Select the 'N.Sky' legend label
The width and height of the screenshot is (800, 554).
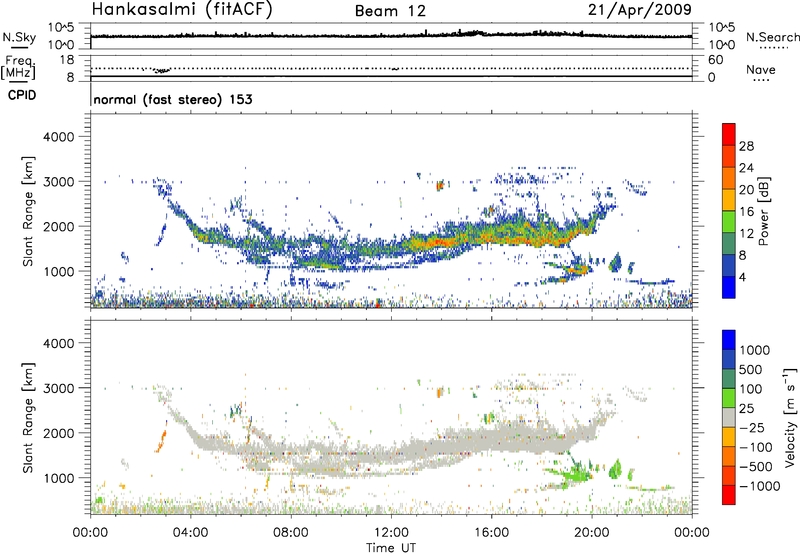19,37
